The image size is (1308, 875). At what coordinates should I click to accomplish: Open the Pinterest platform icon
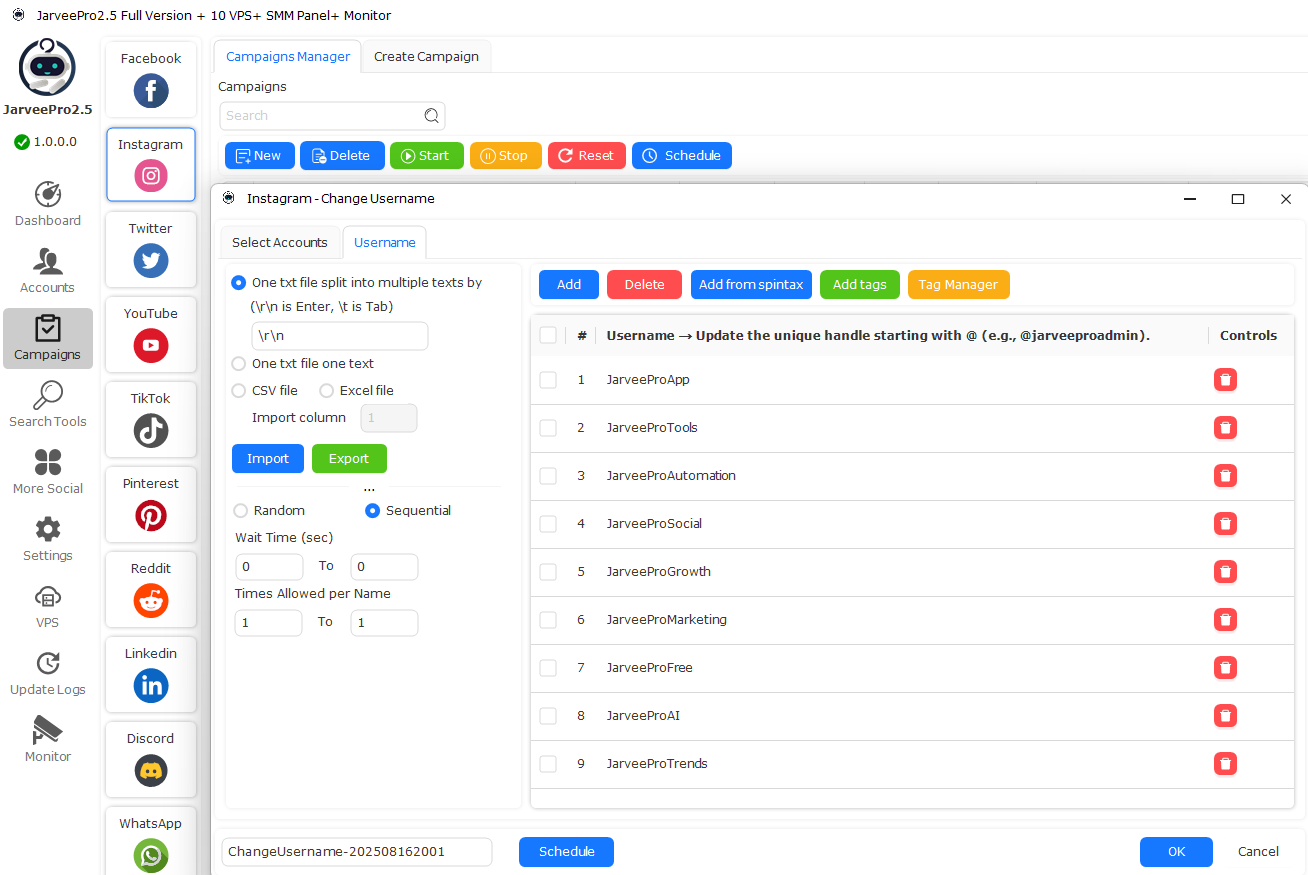[x=151, y=516]
